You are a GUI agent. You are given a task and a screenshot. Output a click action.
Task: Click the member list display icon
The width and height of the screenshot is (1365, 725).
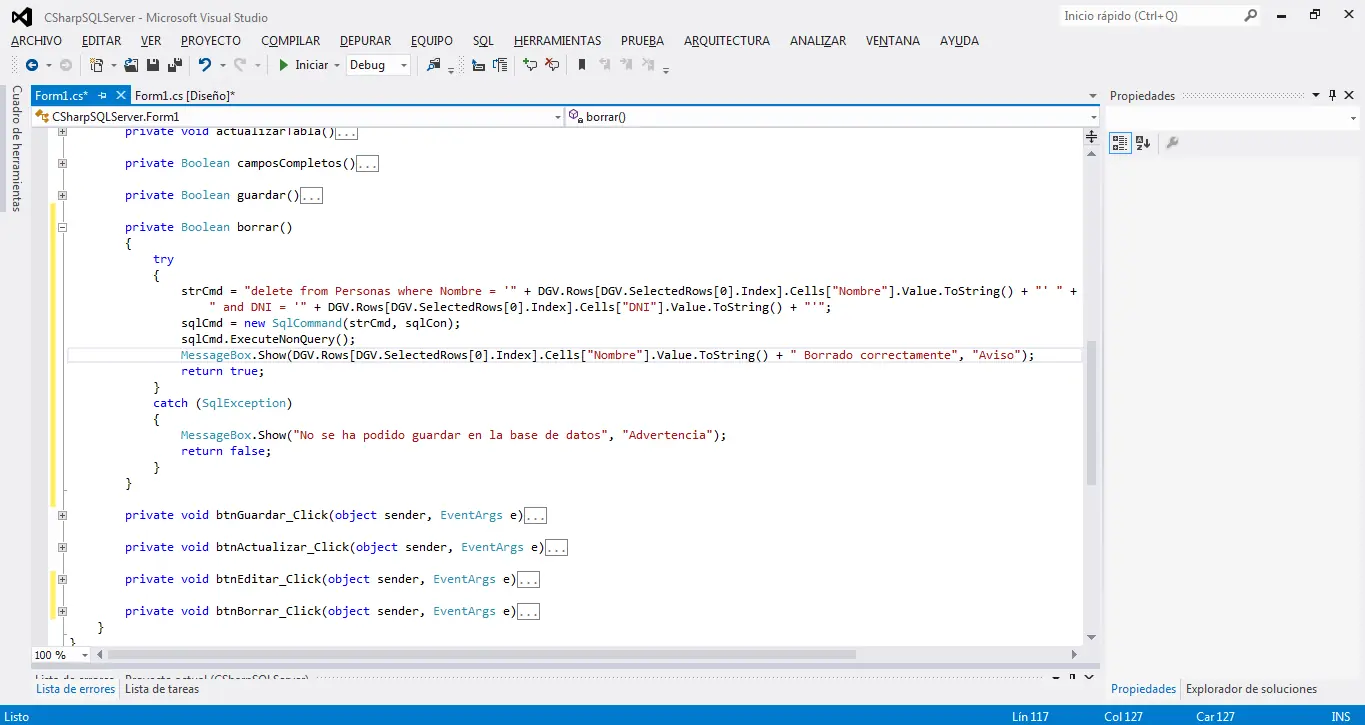click(x=501, y=65)
